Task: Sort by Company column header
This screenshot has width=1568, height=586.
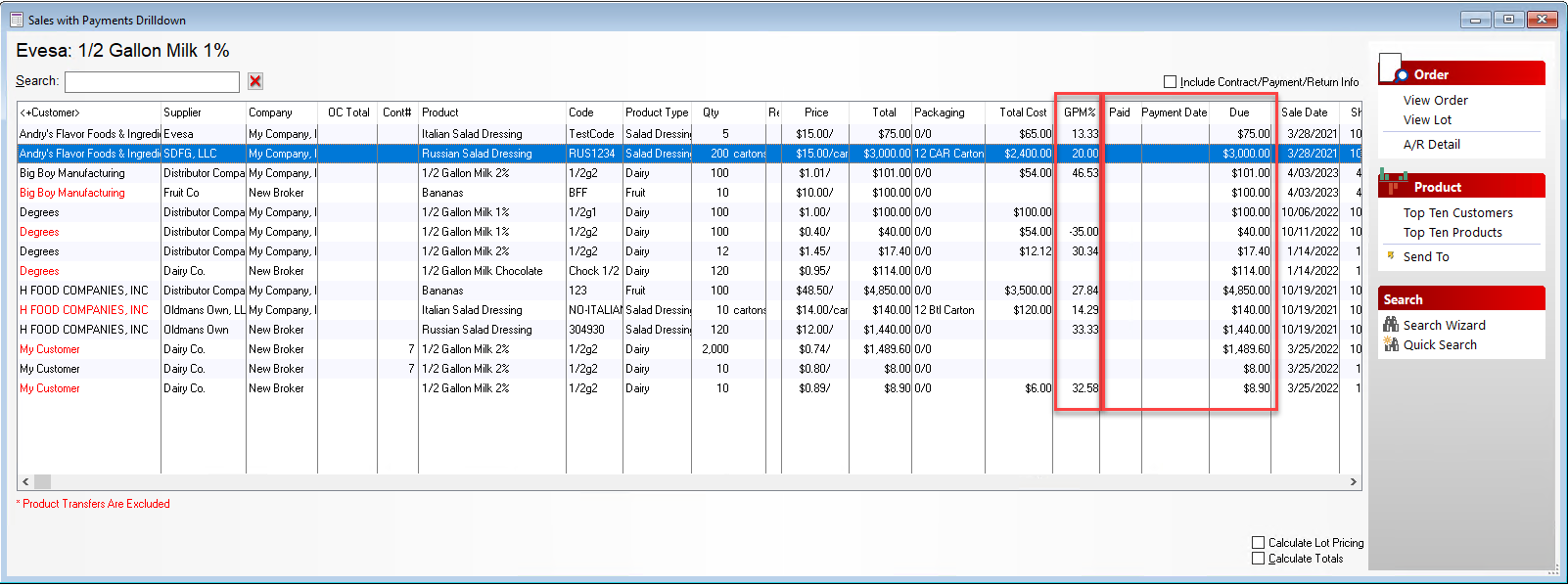Action: 282,113
